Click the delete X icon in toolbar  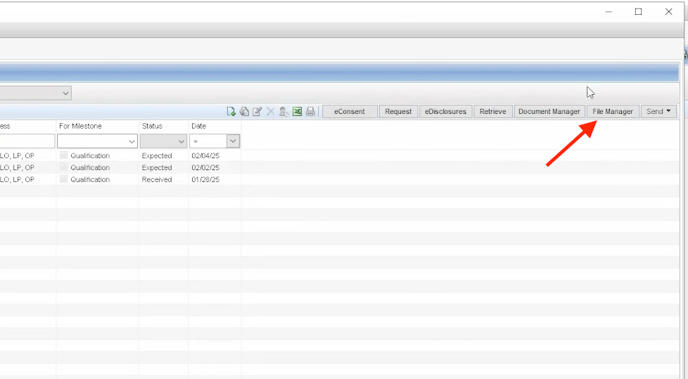point(270,111)
